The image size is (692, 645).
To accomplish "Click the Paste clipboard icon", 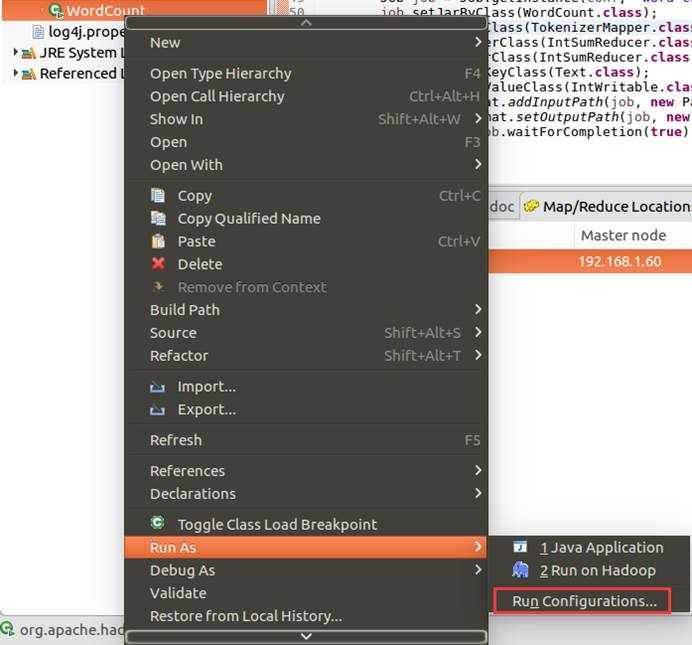I will pyautogui.click(x=158, y=241).
